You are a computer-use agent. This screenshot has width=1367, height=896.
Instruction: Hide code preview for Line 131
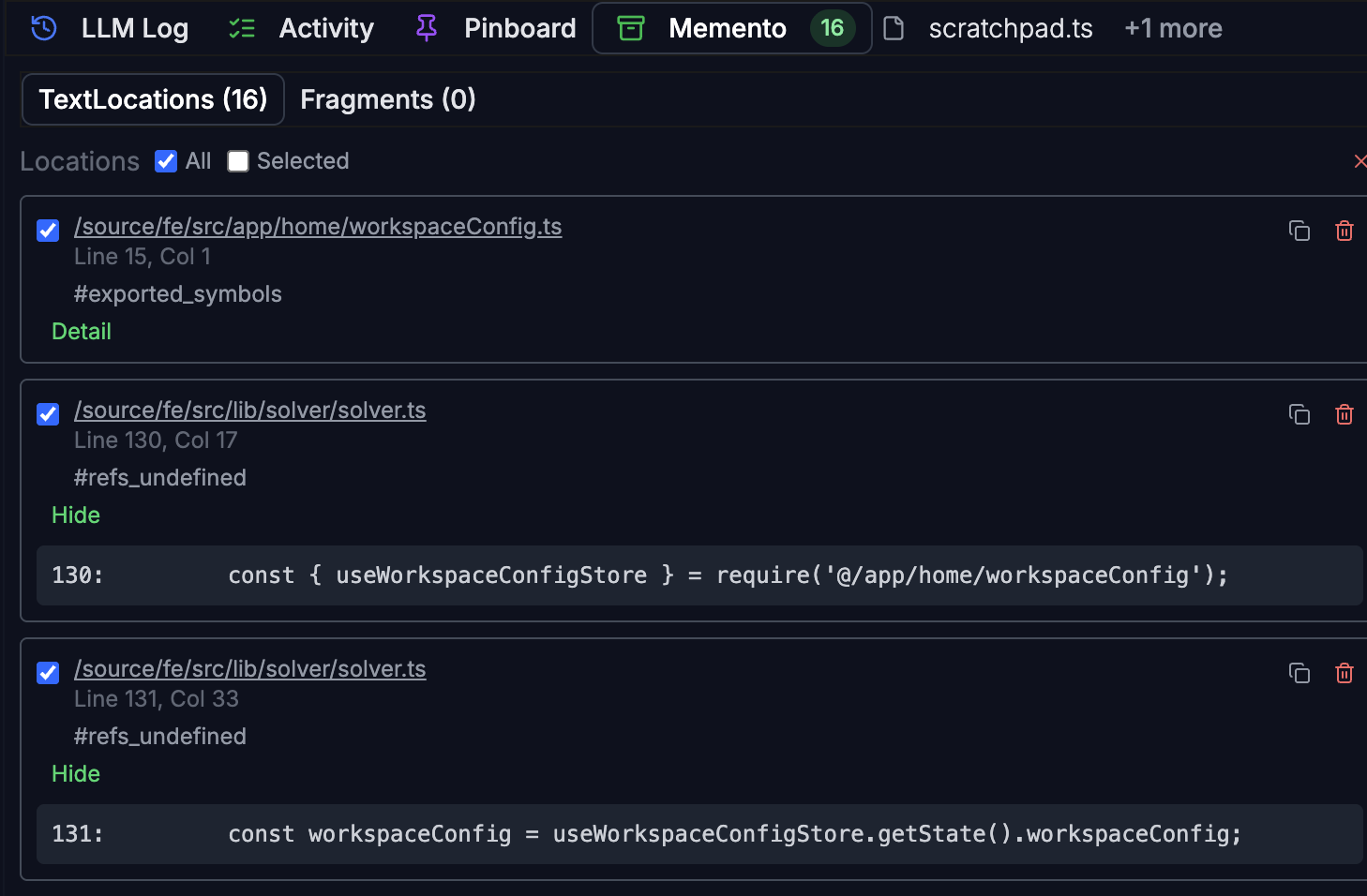76,774
